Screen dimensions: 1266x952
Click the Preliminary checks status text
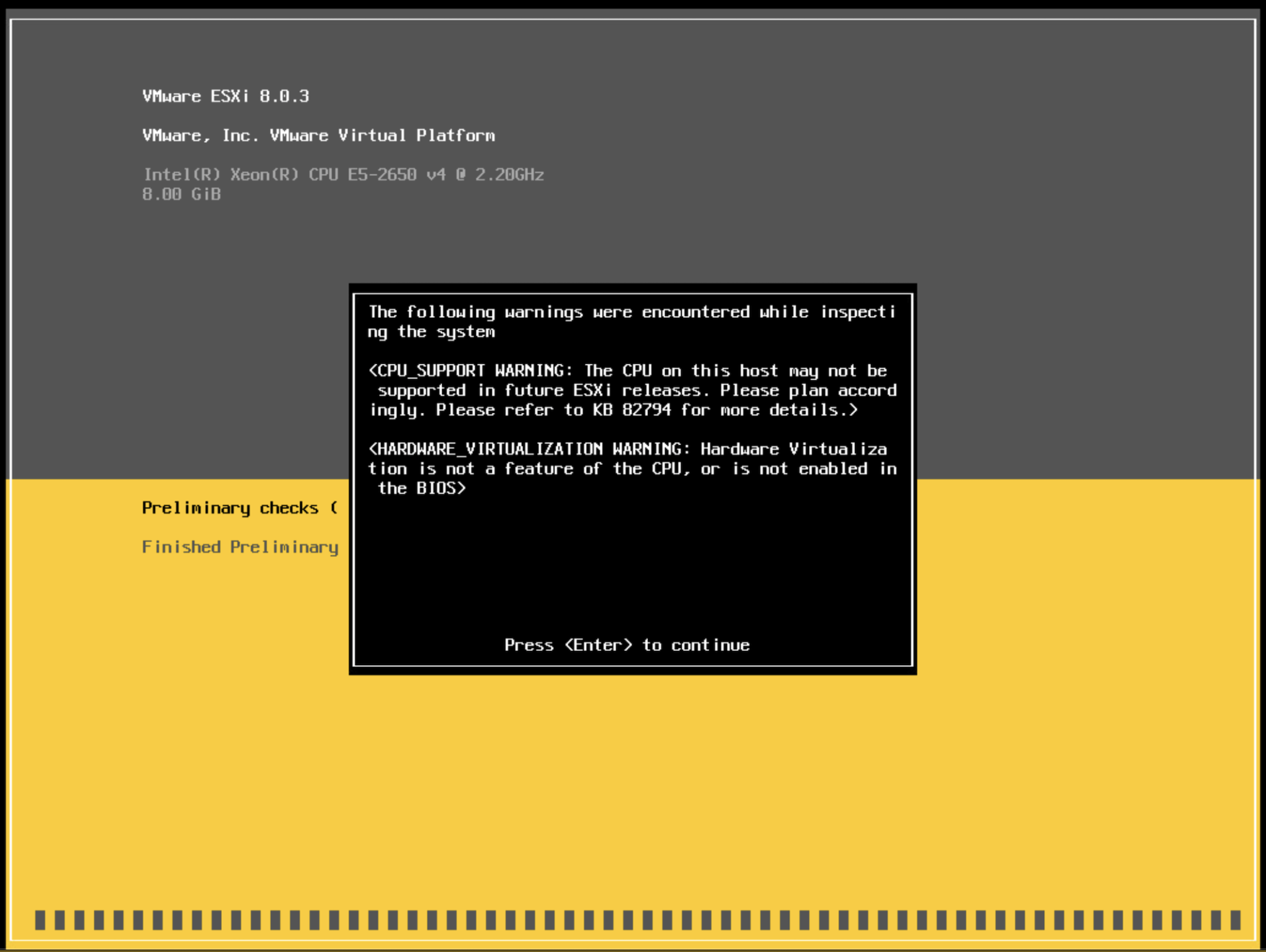238,507
